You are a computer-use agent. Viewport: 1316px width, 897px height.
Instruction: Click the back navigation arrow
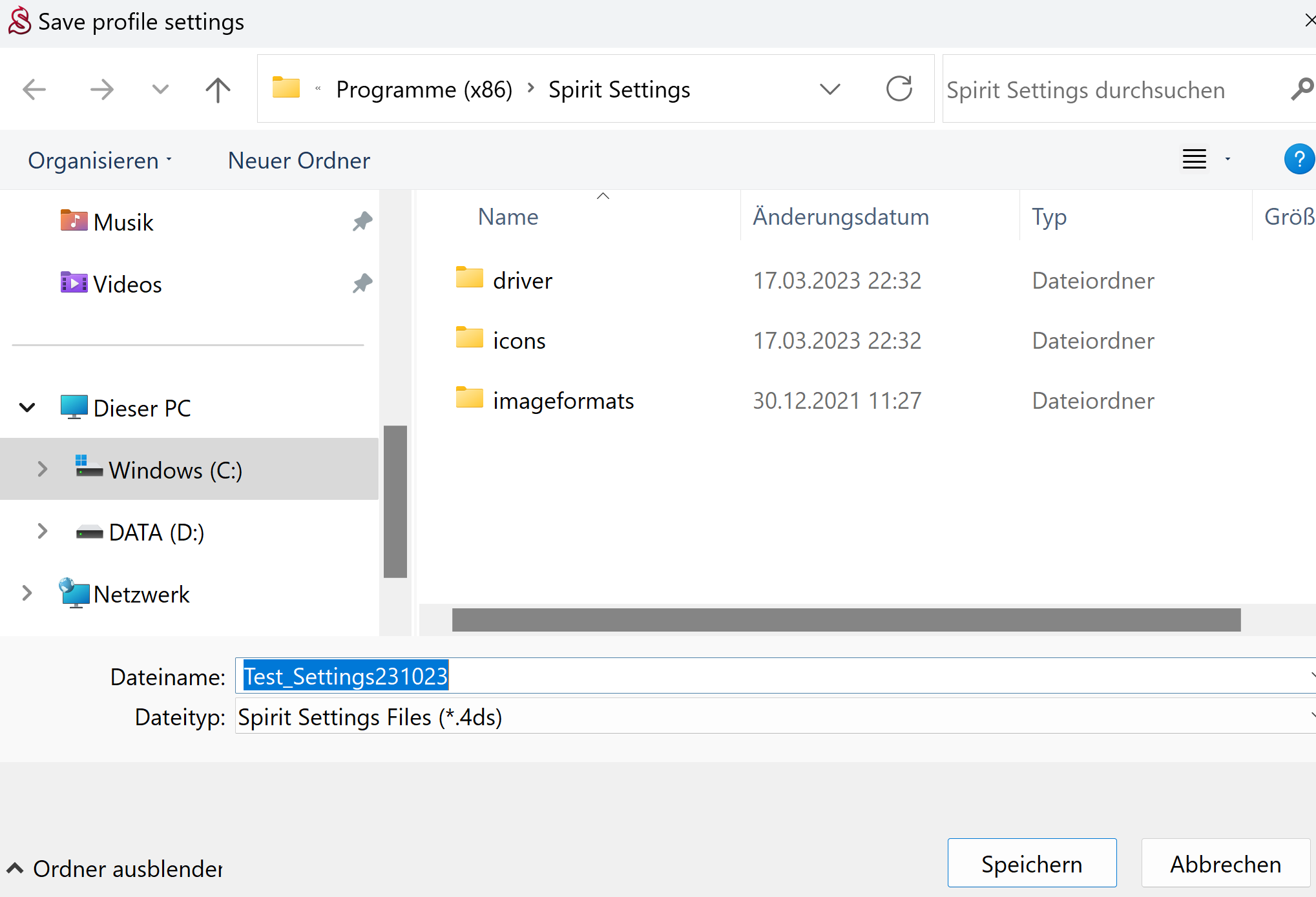[x=34, y=89]
